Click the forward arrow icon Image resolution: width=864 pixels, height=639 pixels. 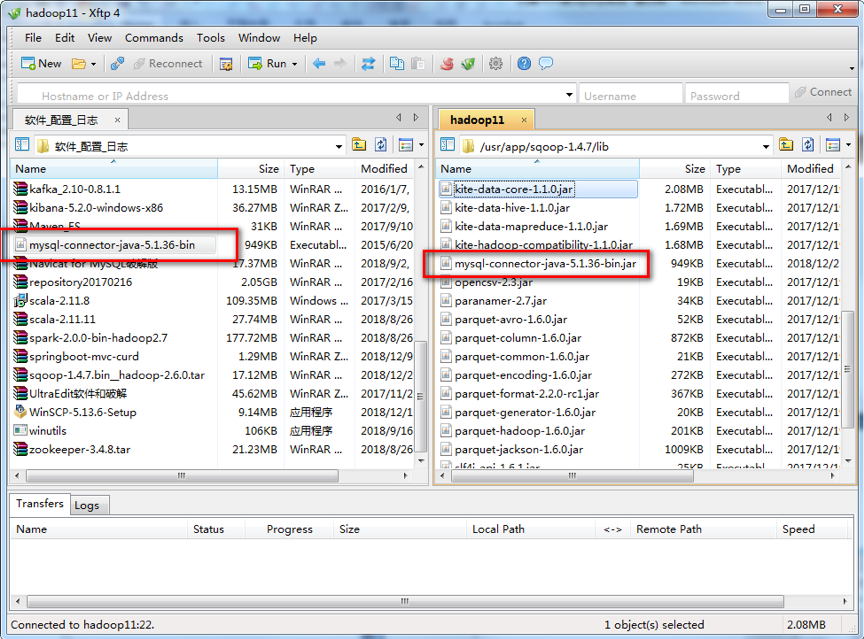point(341,63)
